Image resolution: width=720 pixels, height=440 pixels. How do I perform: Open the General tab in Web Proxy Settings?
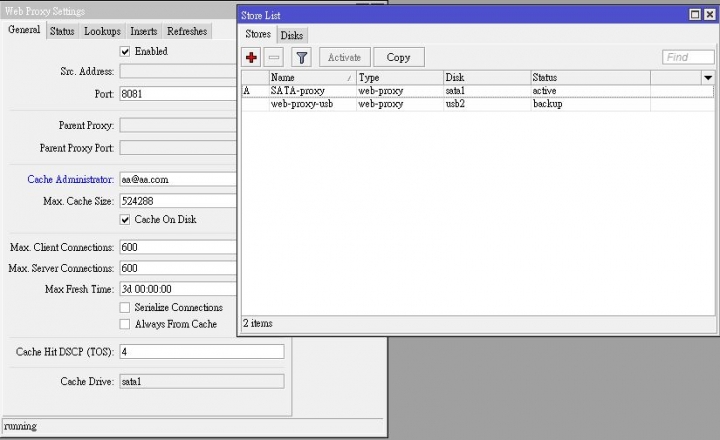click(x=24, y=30)
